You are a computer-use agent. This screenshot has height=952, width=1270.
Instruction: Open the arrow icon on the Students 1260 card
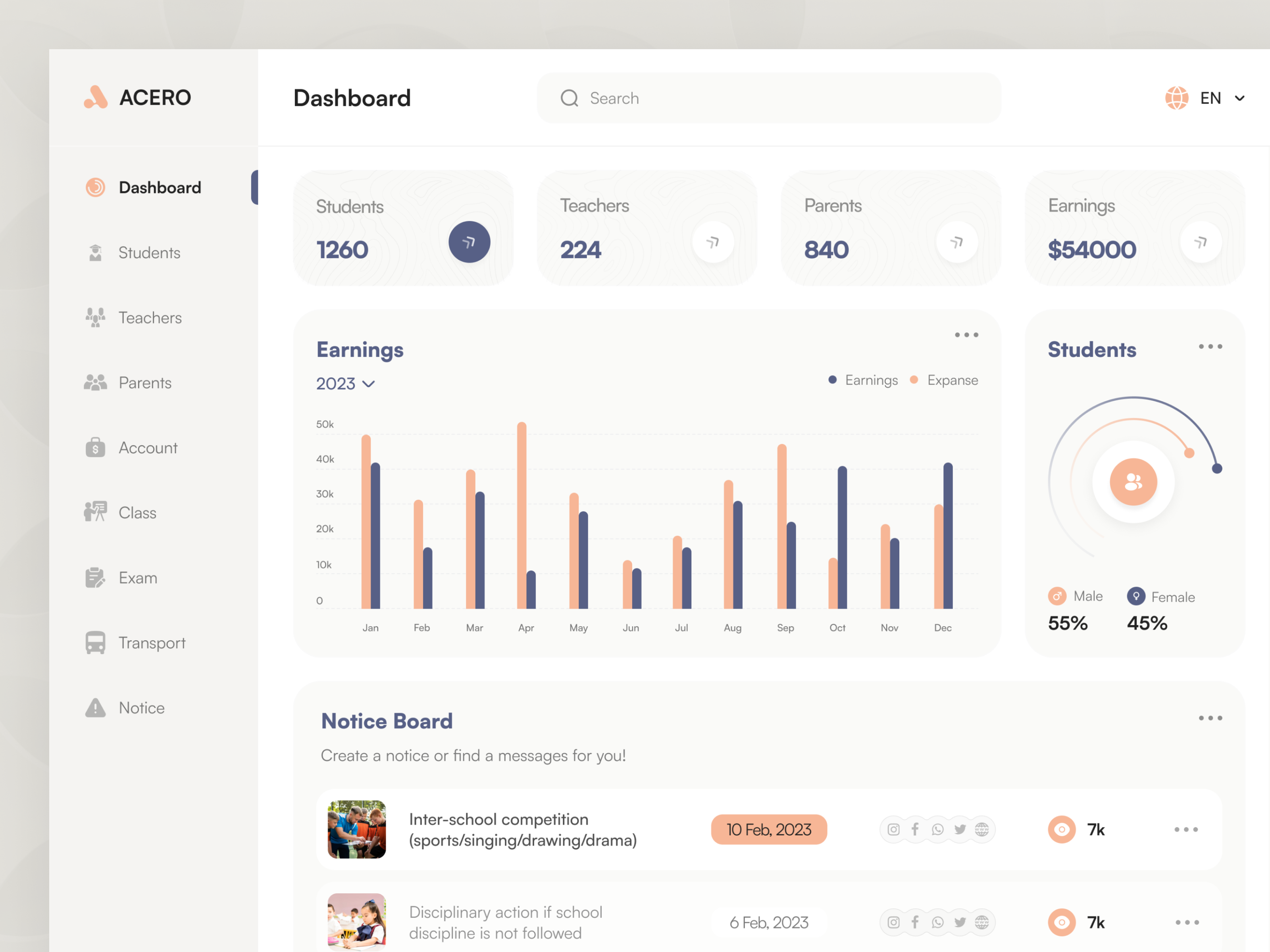(x=469, y=242)
